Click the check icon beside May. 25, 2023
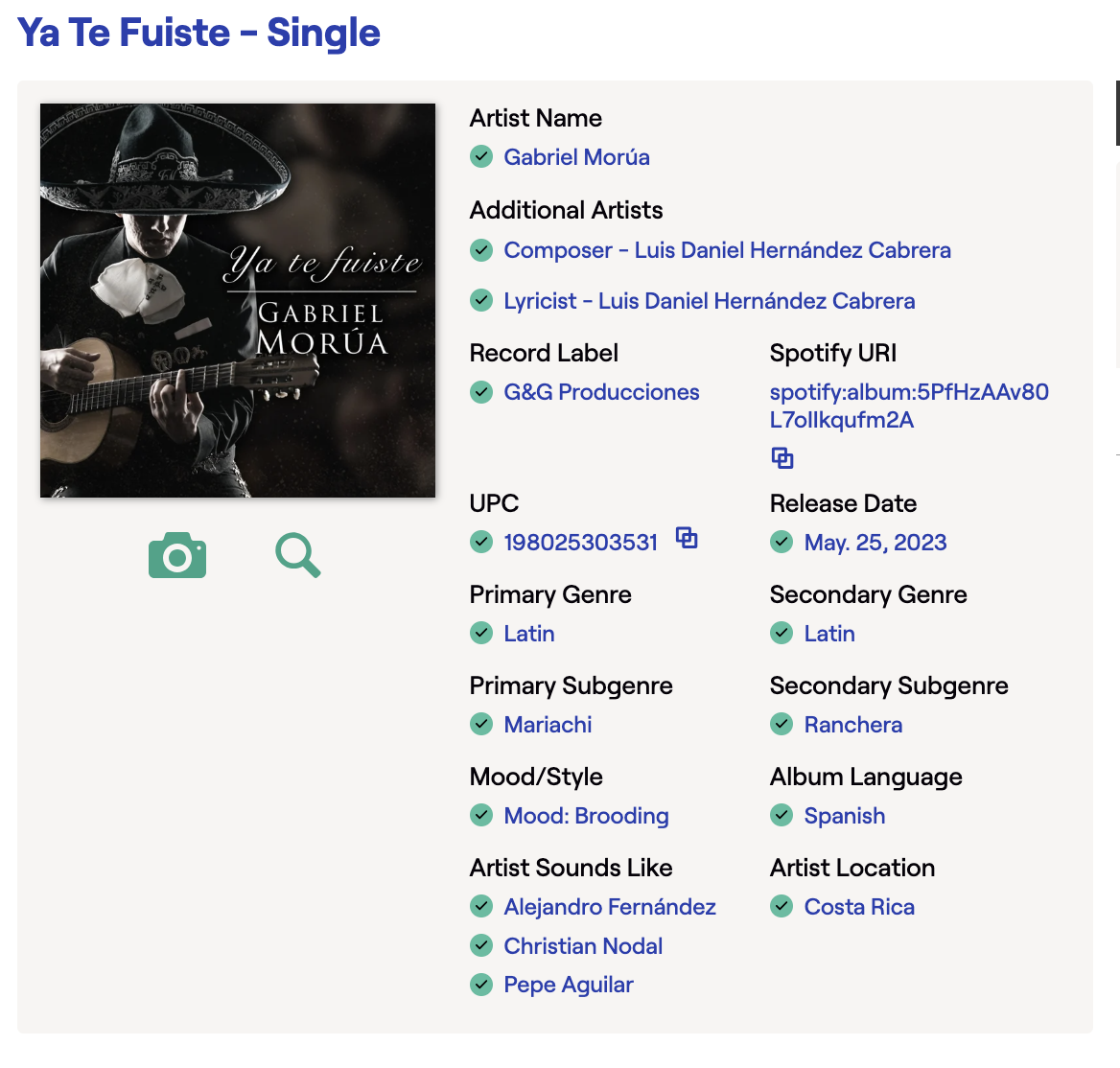The height and width of the screenshot is (1068, 1120). (782, 543)
